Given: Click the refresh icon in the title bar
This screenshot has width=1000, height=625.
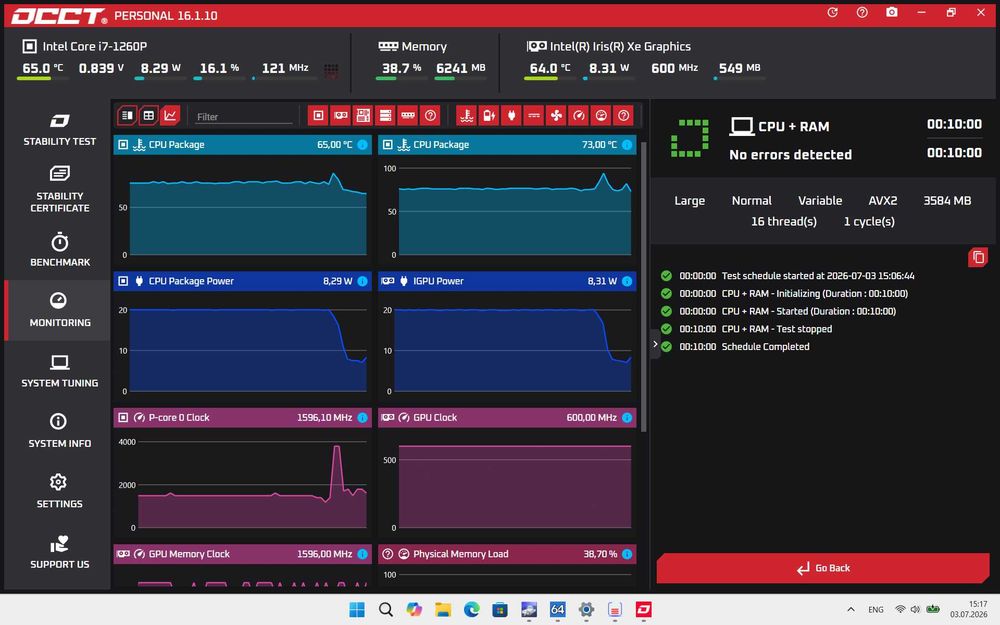Looking at the screenshot, I should [x=832, y=13].
